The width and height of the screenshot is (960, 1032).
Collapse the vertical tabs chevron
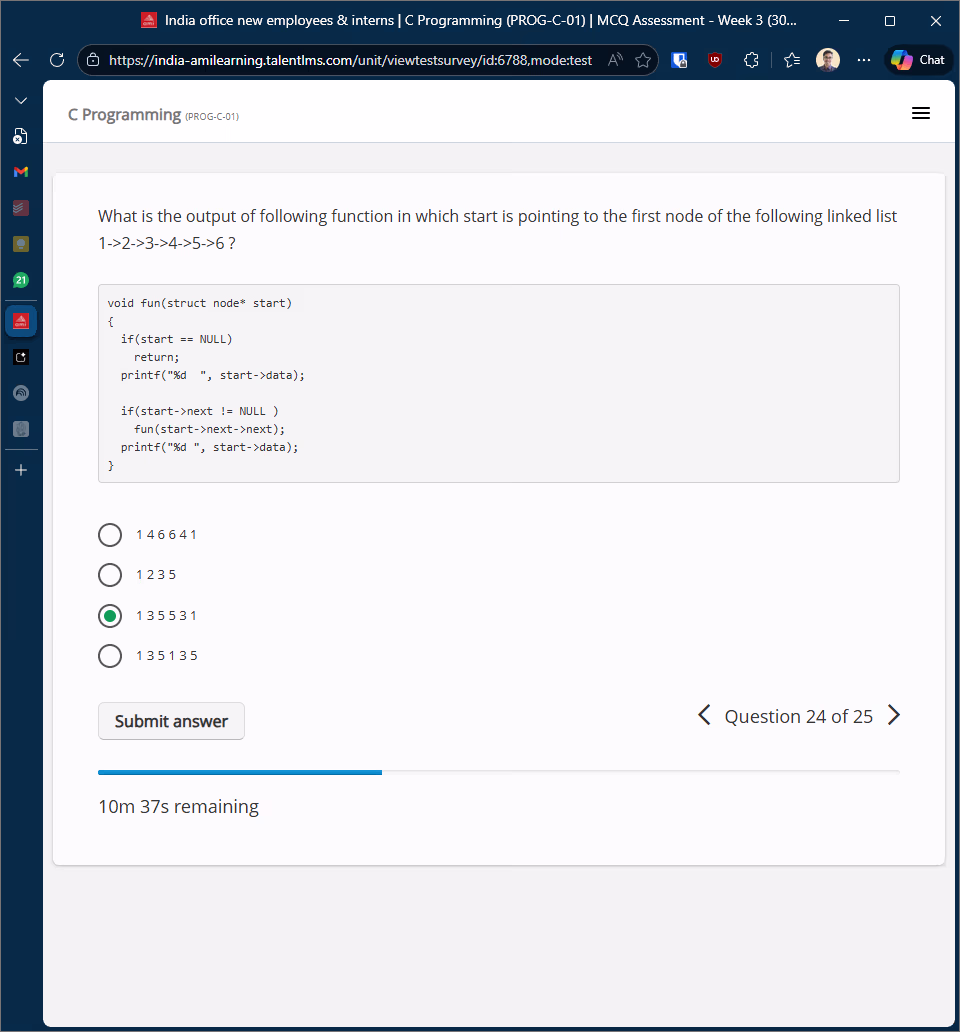[21, 101]
